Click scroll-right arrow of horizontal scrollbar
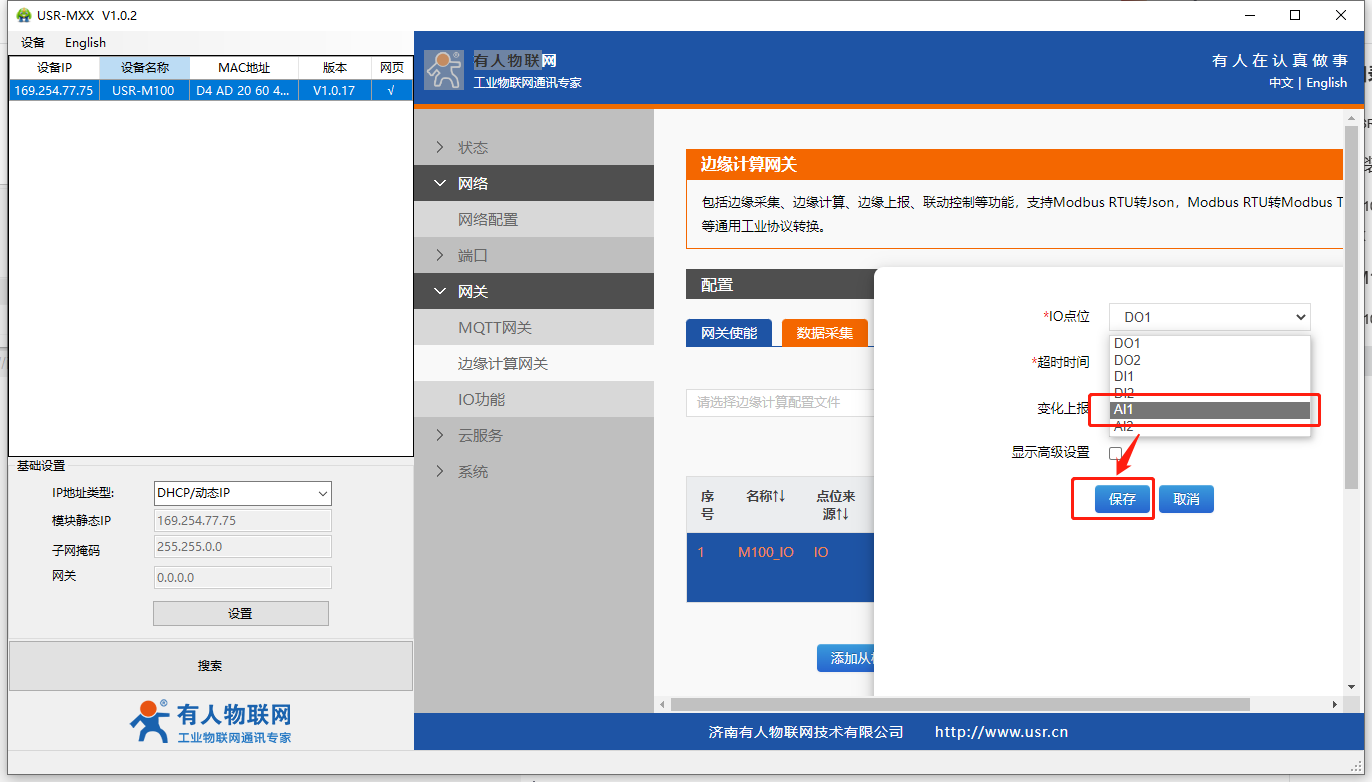This screenshot has width=1372, height=782. coord(1335,704)
